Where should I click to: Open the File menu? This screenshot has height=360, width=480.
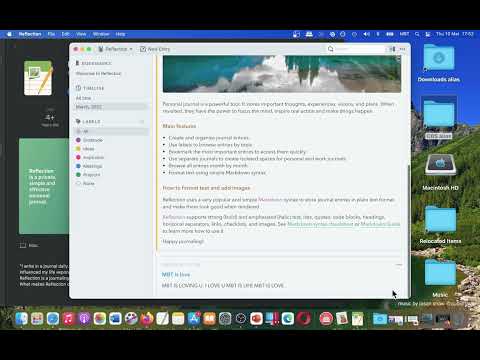pyautogui.click(x=51, y=34)
